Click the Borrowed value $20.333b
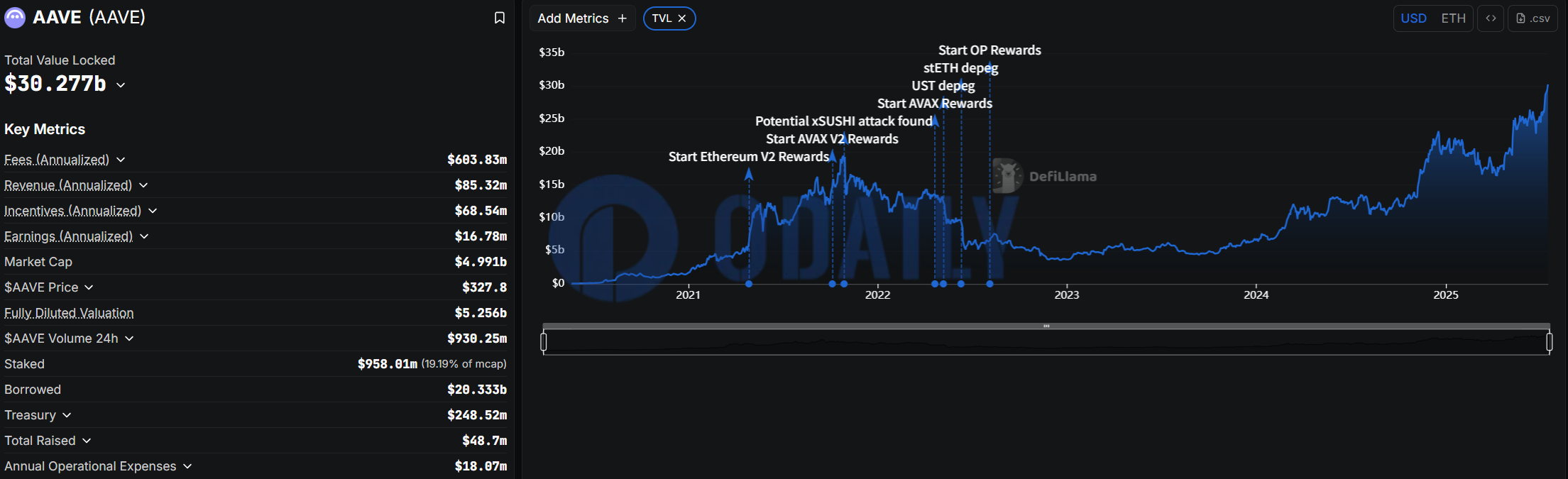The image size is (1568, 479). tap(477, 390)
